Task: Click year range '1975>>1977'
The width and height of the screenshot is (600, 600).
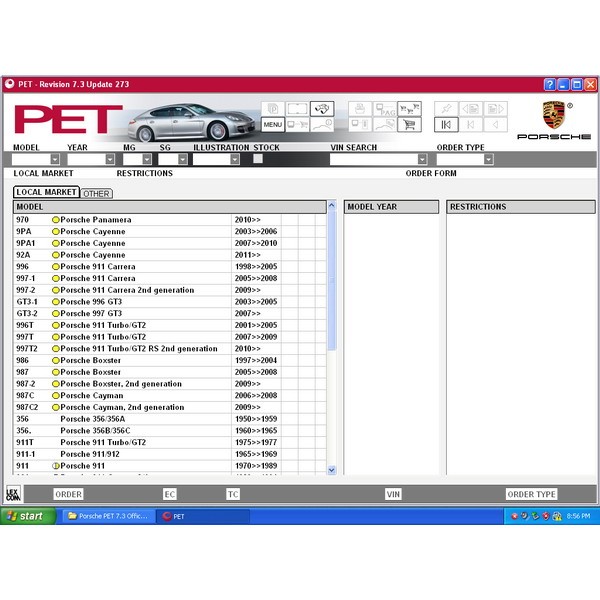Action: 256,442
